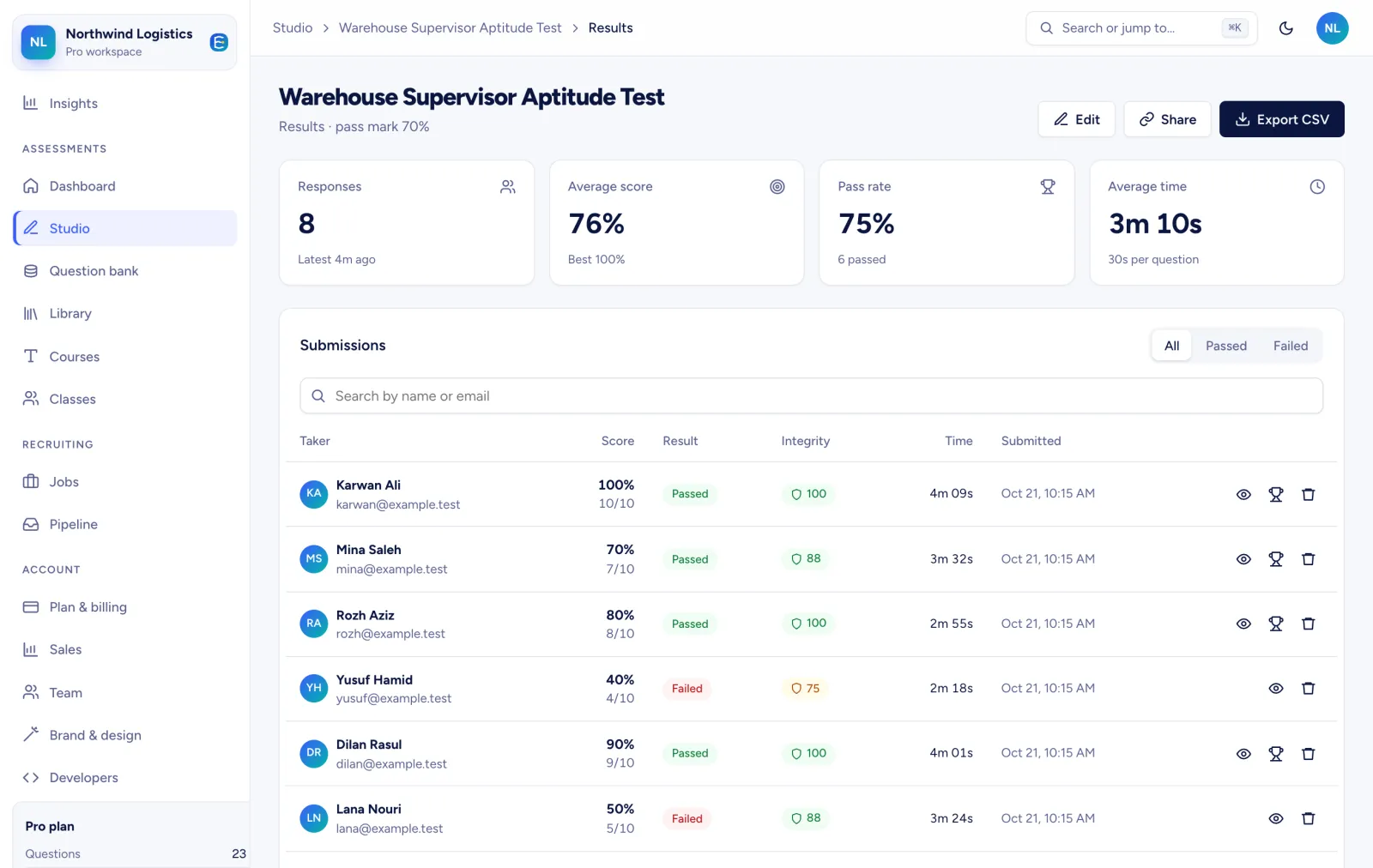Open Insights in the sidebar

(x=125, y=104)
